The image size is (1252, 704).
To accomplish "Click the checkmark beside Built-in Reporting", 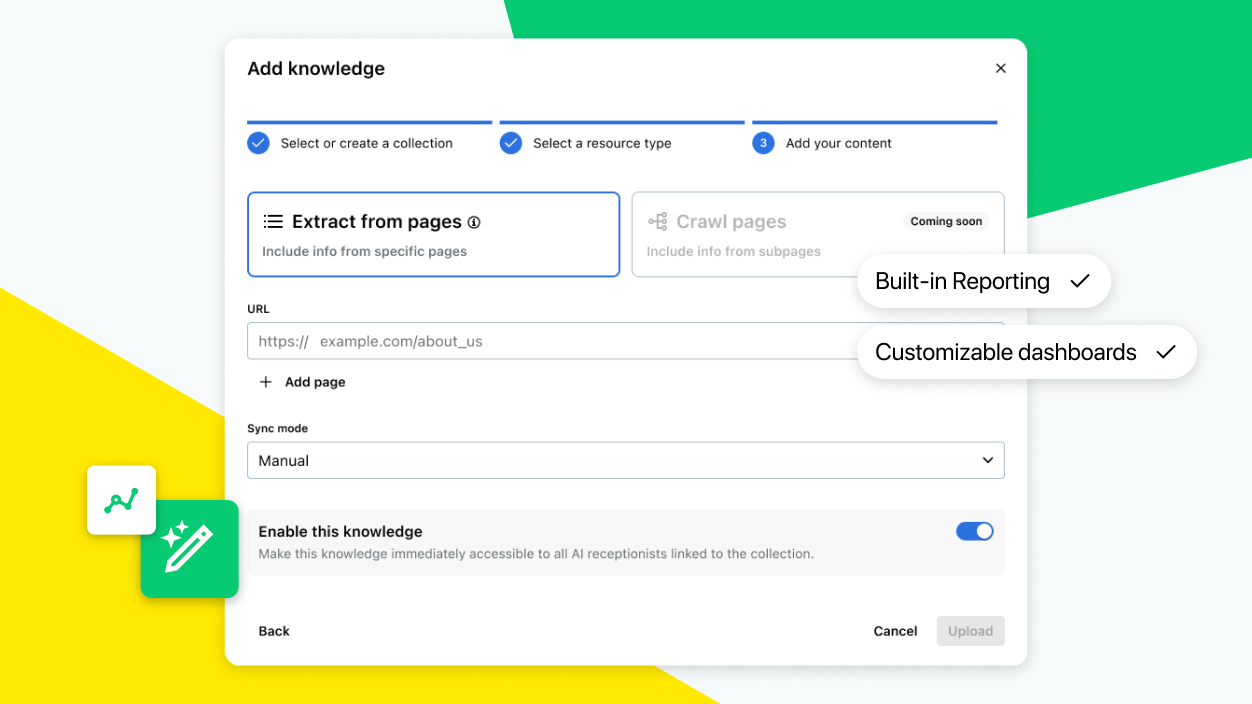I will coord(1080,281).
